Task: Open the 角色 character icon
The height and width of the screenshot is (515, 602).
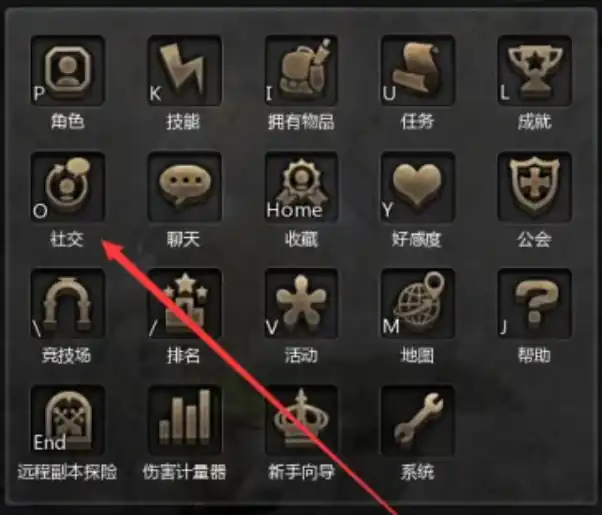Action: click(68, 71)
